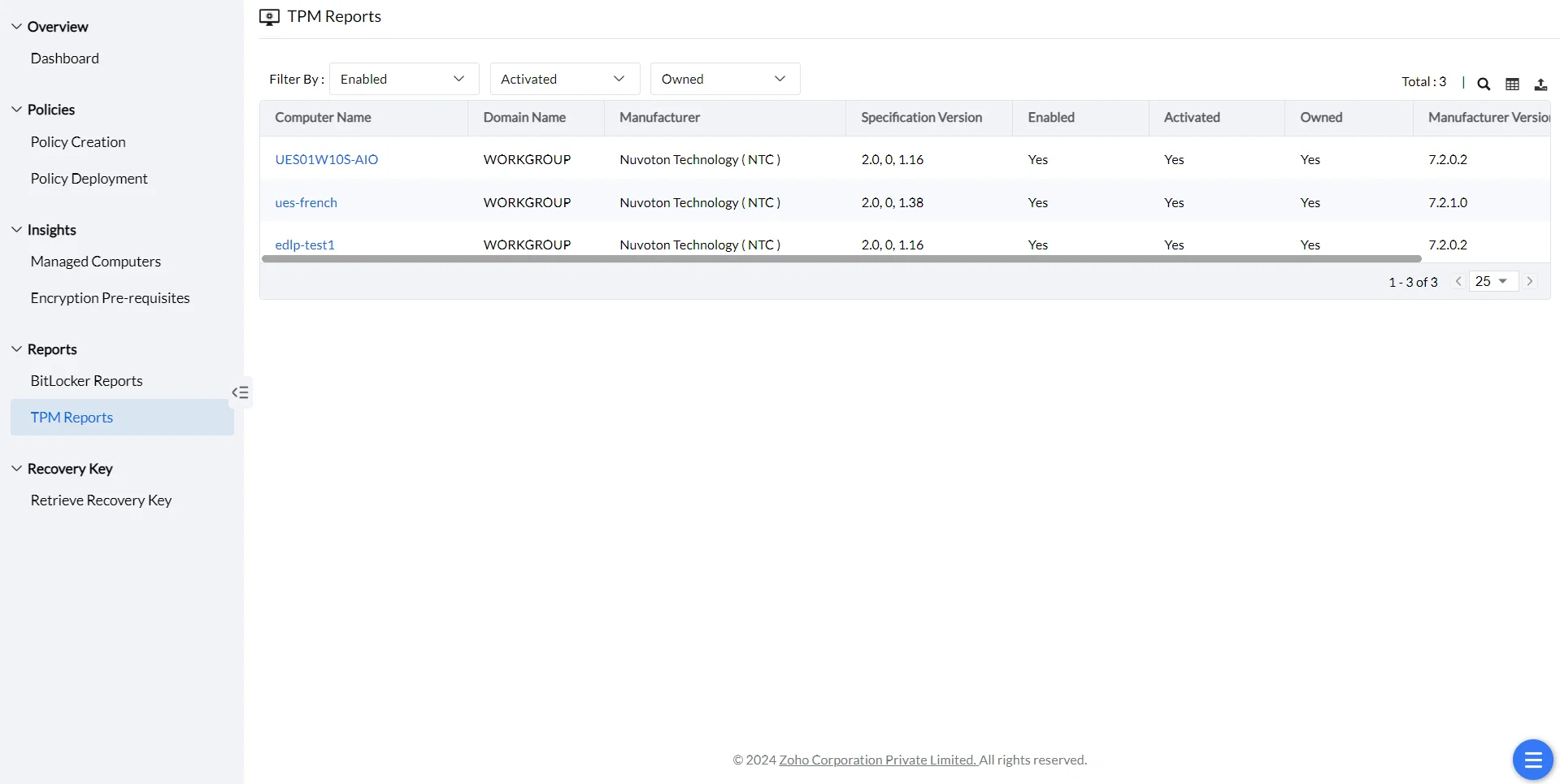Click the TPM Reports monitor icon

[269, 17]
